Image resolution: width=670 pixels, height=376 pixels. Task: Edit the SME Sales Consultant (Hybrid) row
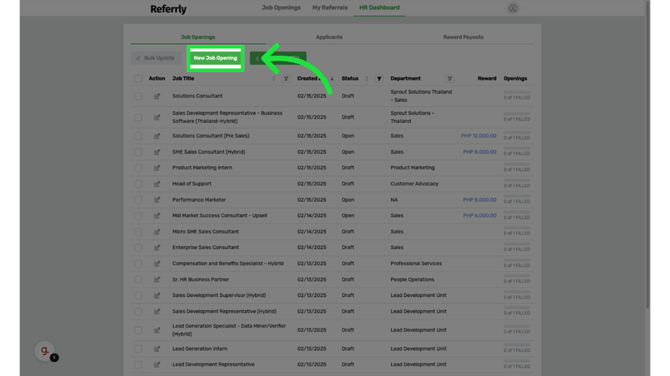pos(157,152)
